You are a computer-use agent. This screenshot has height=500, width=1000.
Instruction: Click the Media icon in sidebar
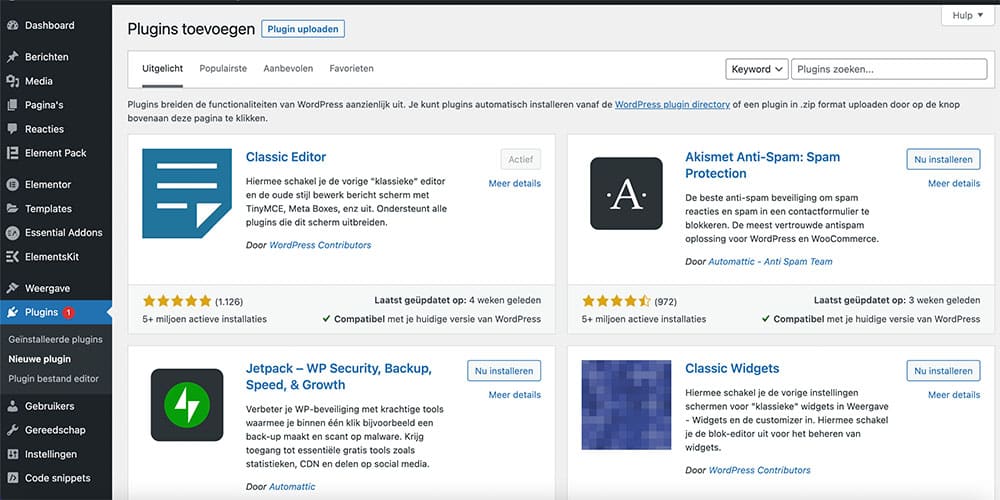click(x=13, y=81)
